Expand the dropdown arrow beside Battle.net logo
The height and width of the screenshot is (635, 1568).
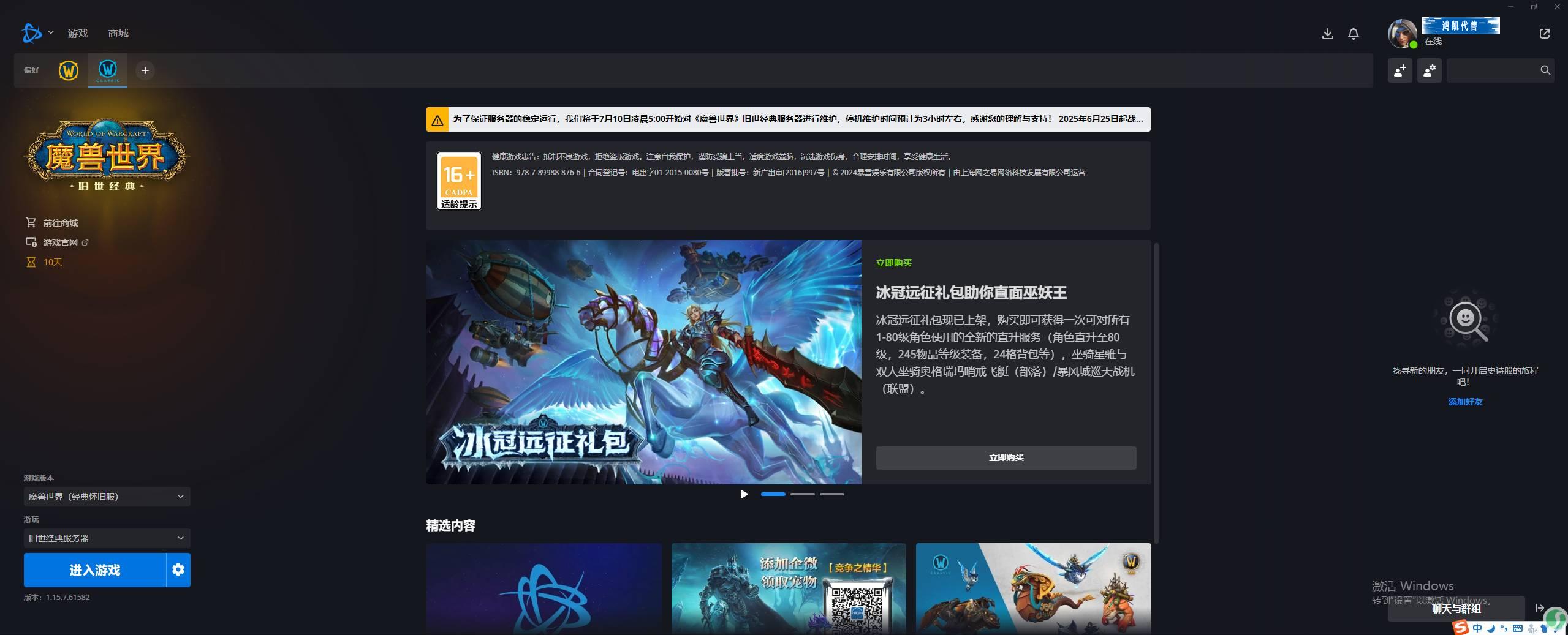(51, 32)
